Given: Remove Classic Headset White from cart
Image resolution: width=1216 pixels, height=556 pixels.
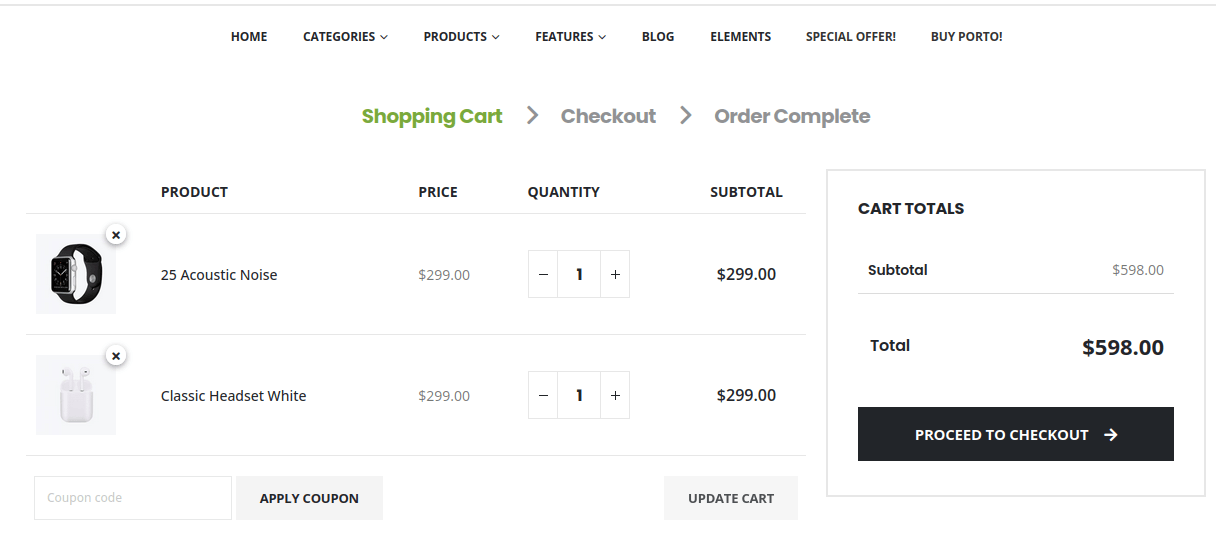Looking at the screenshot, I should pos(116,356).
